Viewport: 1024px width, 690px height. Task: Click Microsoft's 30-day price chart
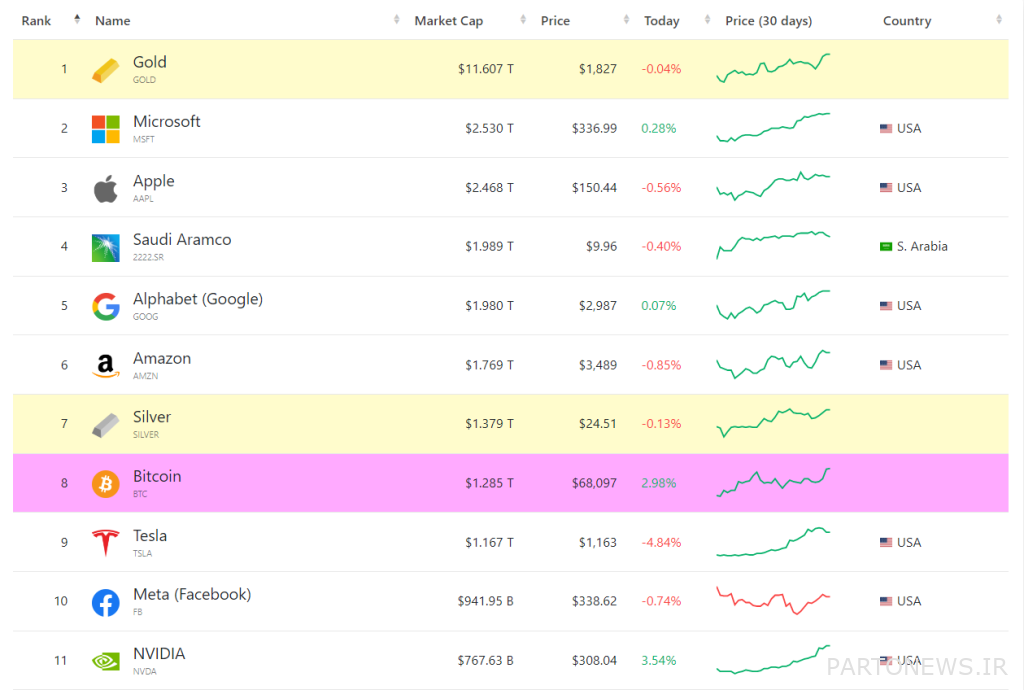(773, 127)
